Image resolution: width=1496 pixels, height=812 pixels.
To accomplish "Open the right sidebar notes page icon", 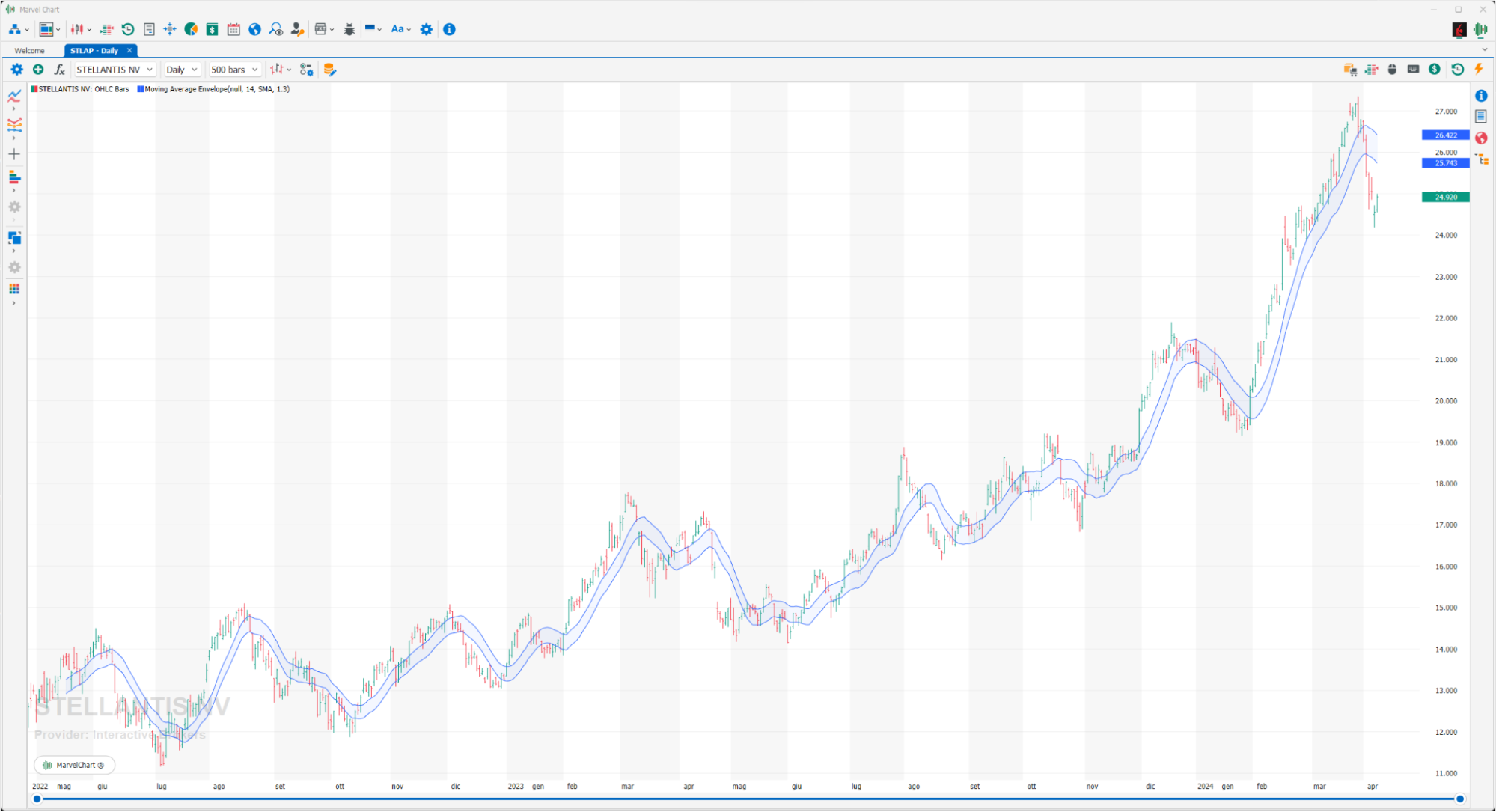I will click(1481, 117).
